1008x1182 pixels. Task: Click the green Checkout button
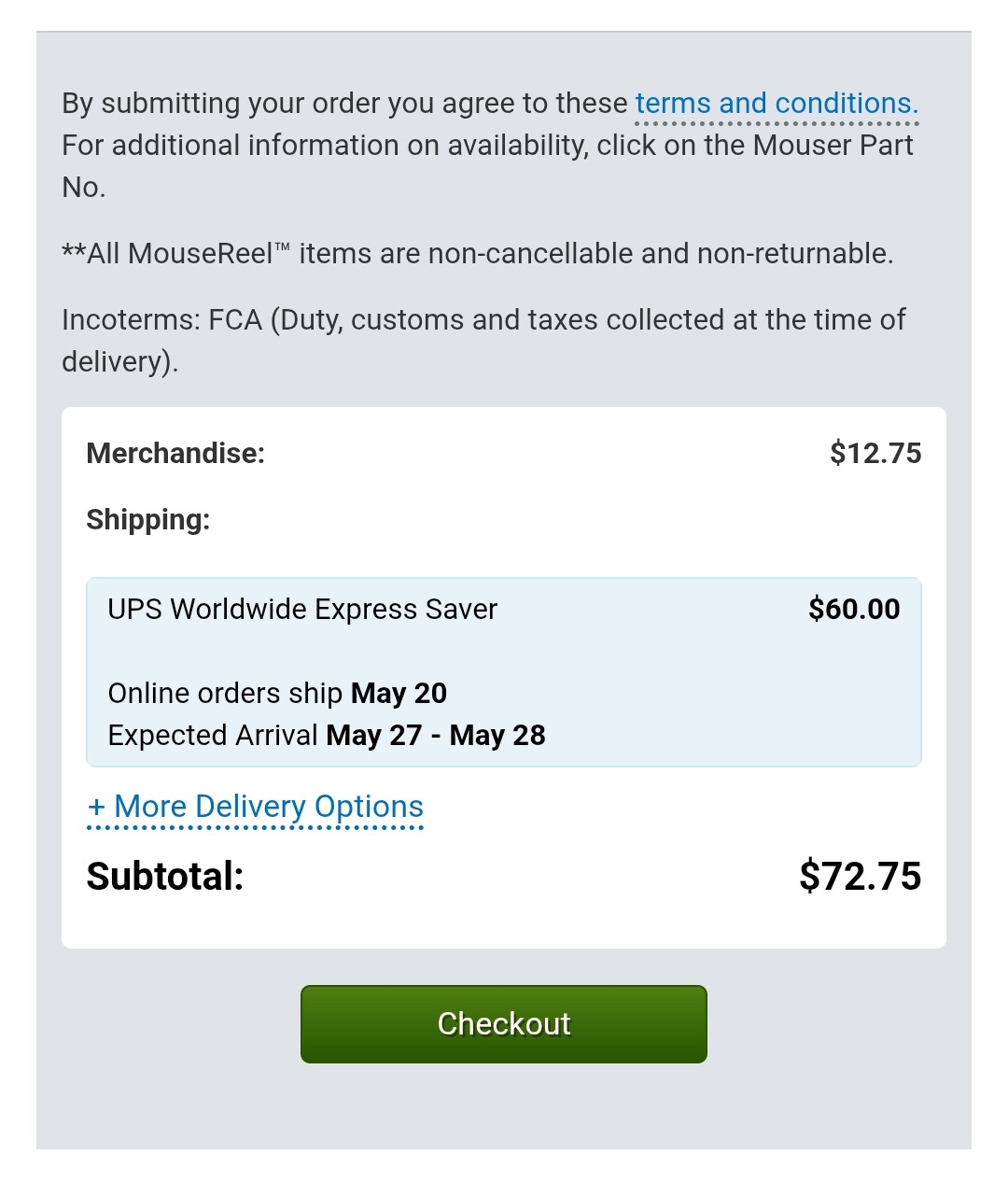(504, 1024)
